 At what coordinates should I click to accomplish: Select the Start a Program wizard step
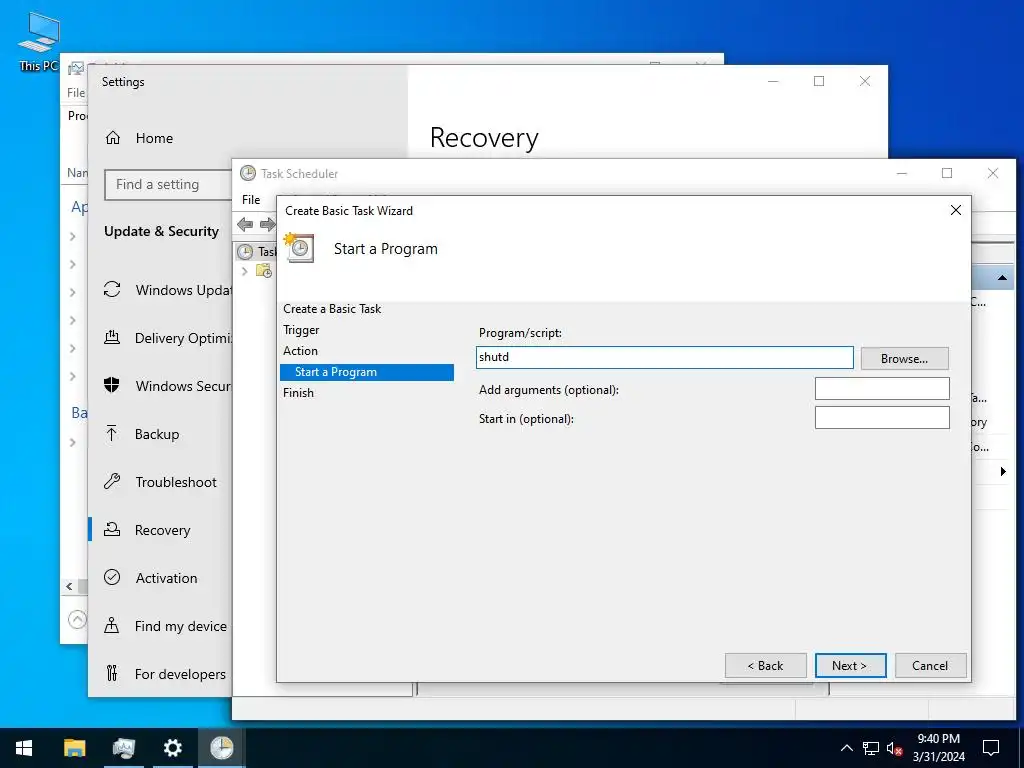(x=366, y=372)
